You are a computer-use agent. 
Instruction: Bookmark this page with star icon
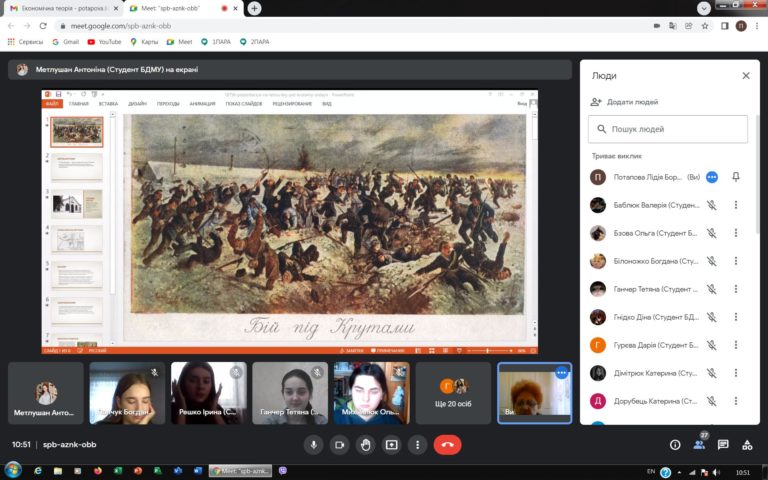click(x=705, y=26)
